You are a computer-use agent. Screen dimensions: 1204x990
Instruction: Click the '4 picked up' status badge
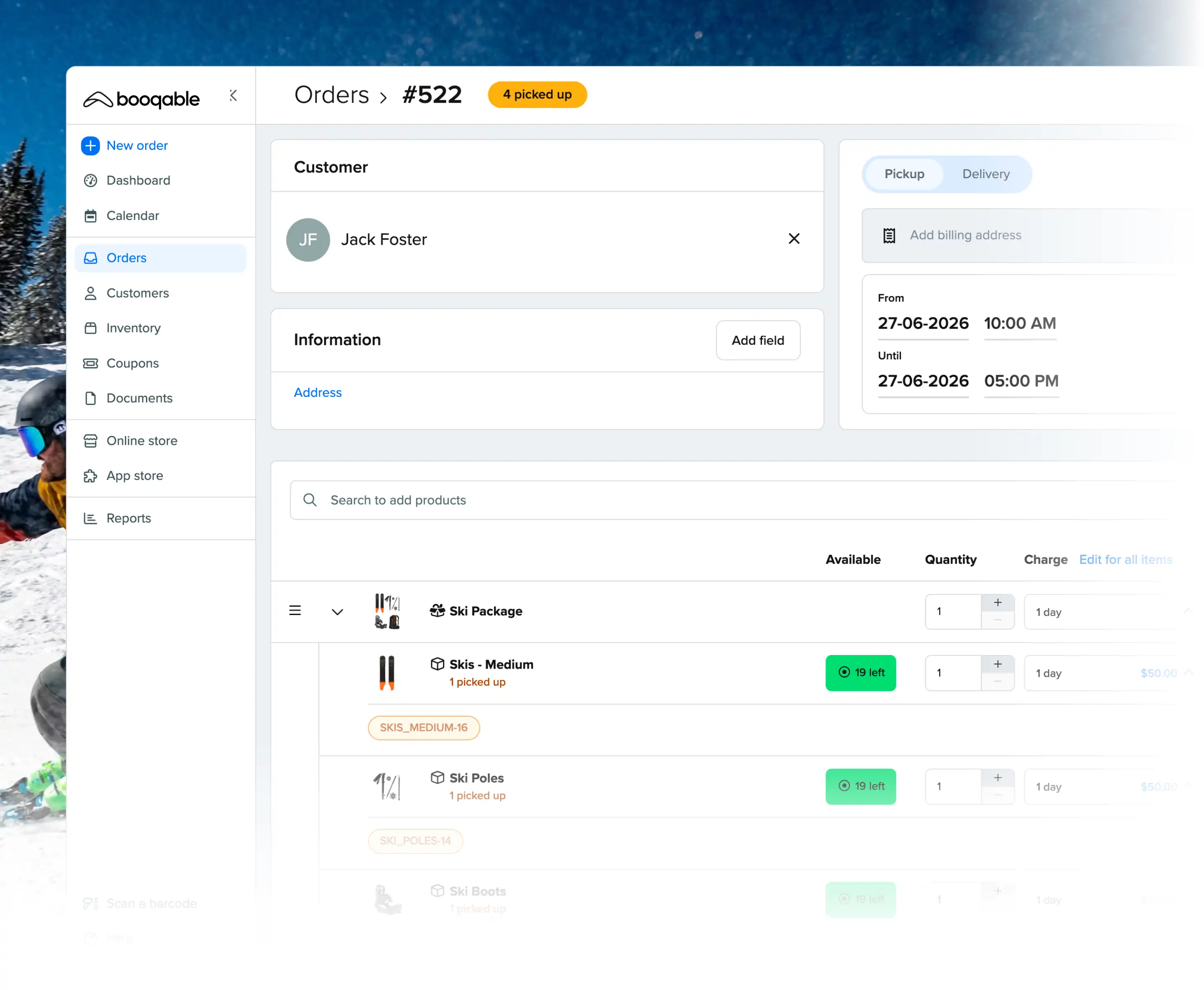click(537, 94)
